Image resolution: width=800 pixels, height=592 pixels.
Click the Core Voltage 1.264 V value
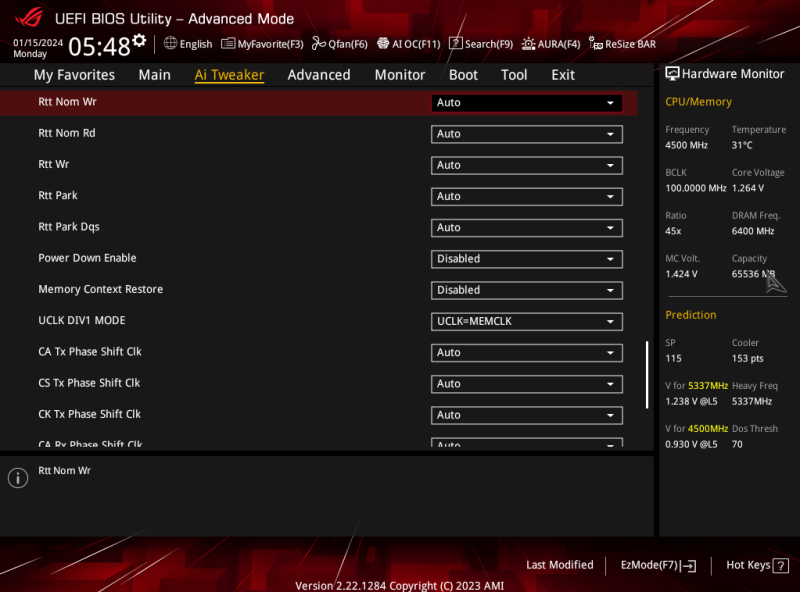(748, 188)
